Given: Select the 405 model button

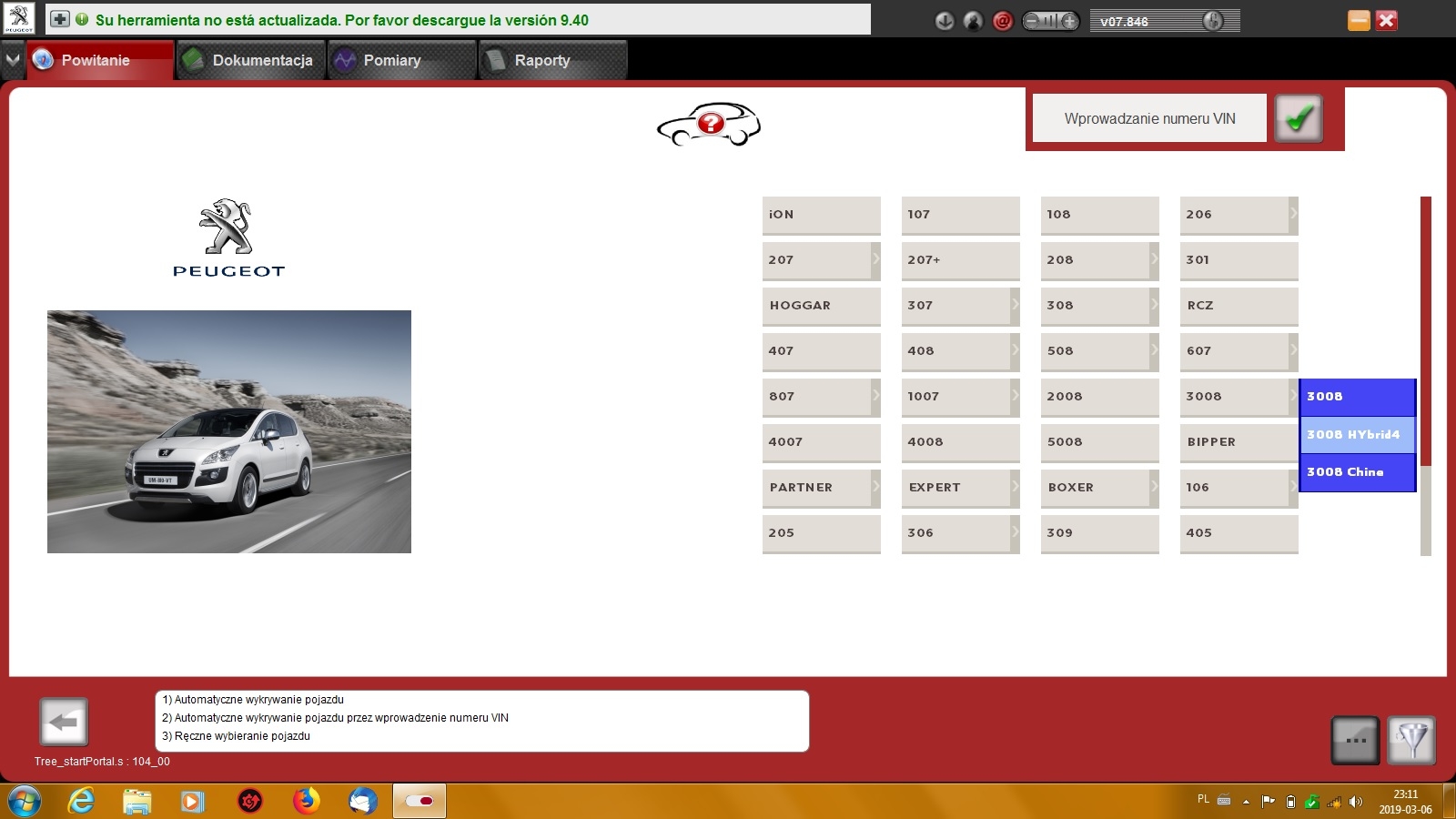Looking at the screenshot, I should pyautogui.click(x=1239, y=533).
